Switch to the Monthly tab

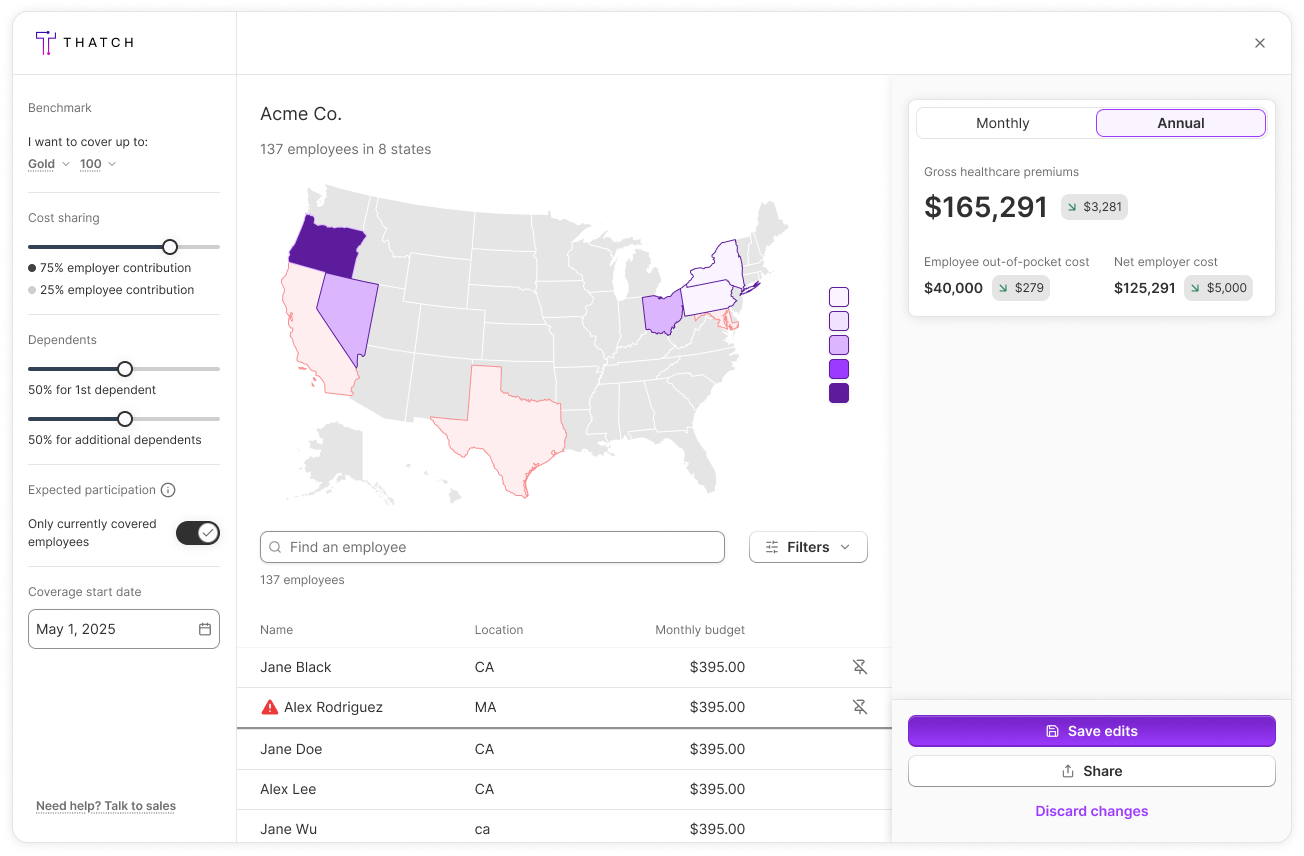[x=1002, y=123]
